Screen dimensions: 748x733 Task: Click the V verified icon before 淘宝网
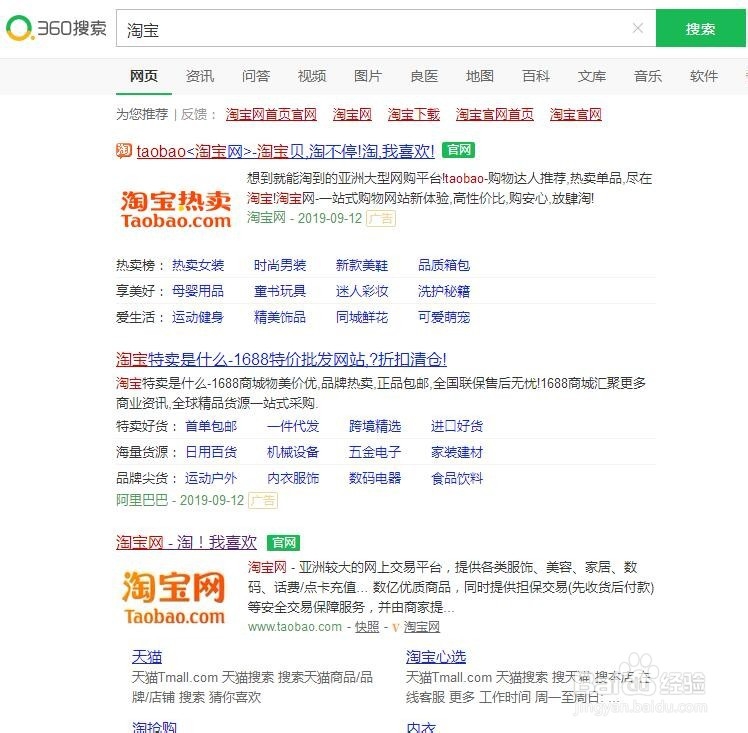click(395, 628)
